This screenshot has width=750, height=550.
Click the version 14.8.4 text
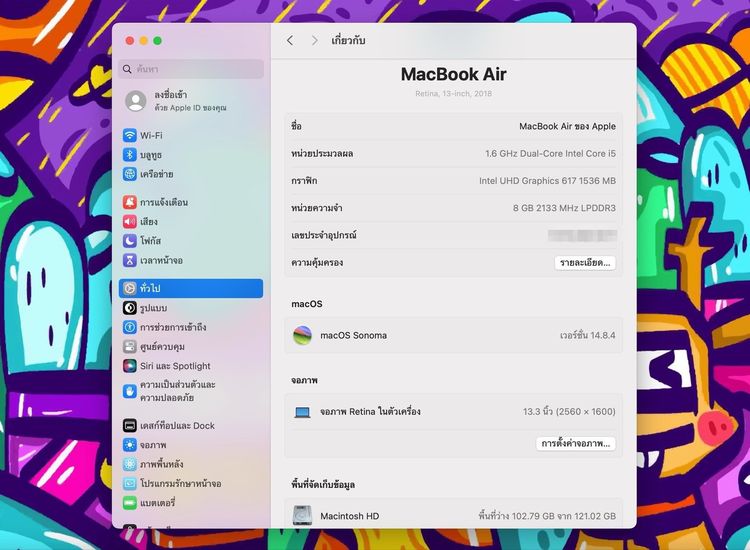pos(588,335)
